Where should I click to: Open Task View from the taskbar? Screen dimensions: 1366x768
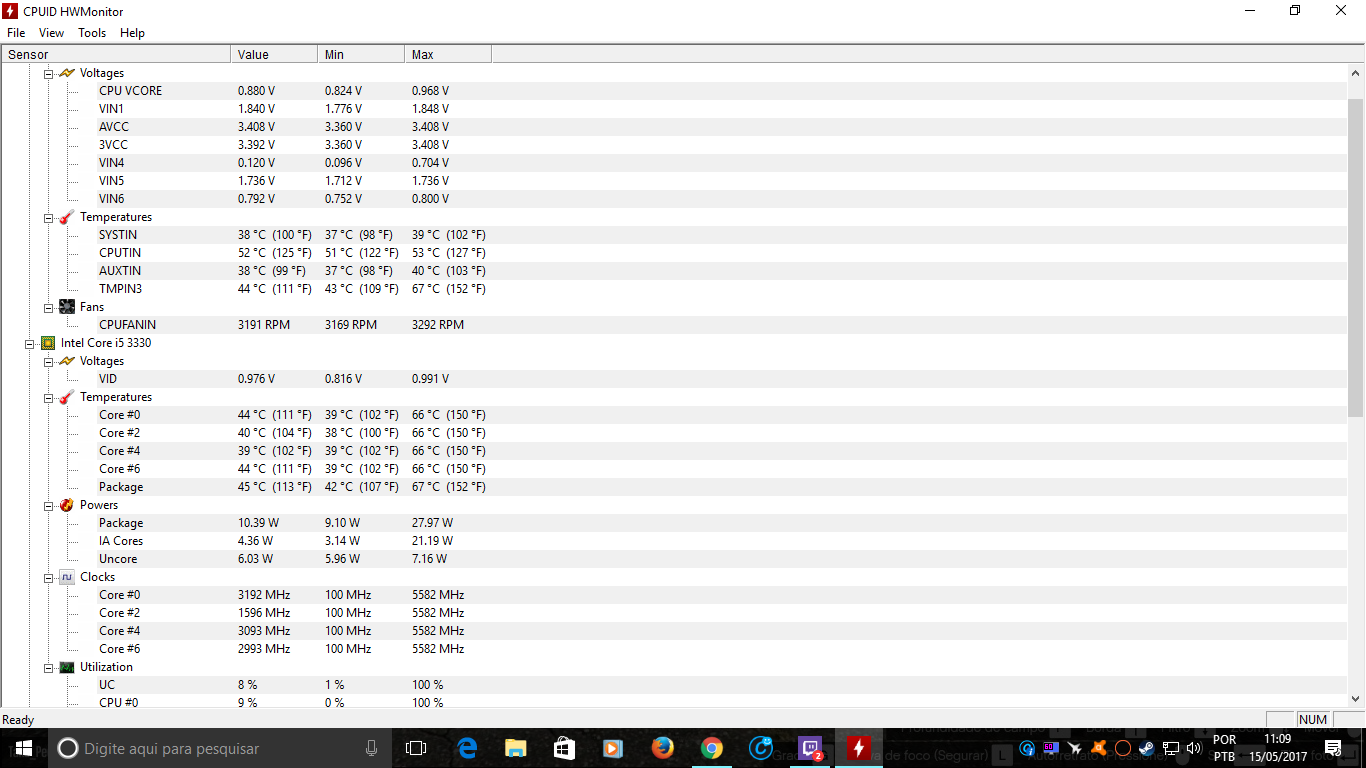(x=416, y=748)
